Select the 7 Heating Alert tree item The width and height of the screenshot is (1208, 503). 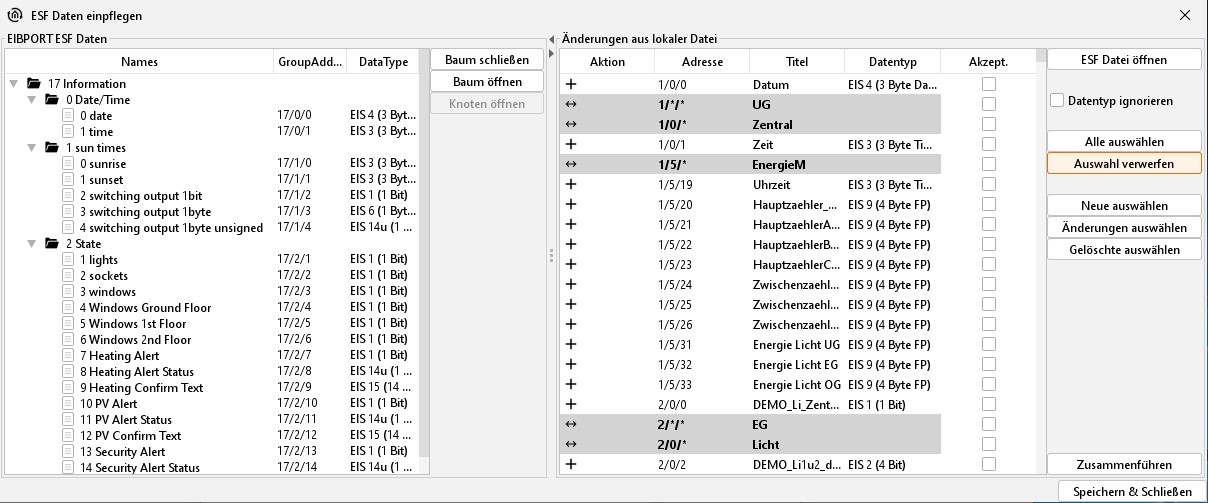119,356
